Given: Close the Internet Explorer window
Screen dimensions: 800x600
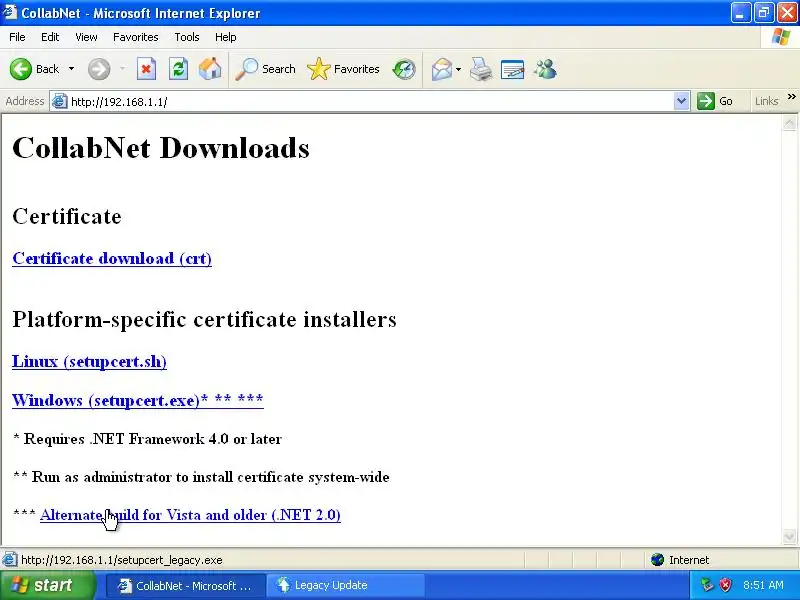Looking at the screenshot, I should click(x=787, y=13).
